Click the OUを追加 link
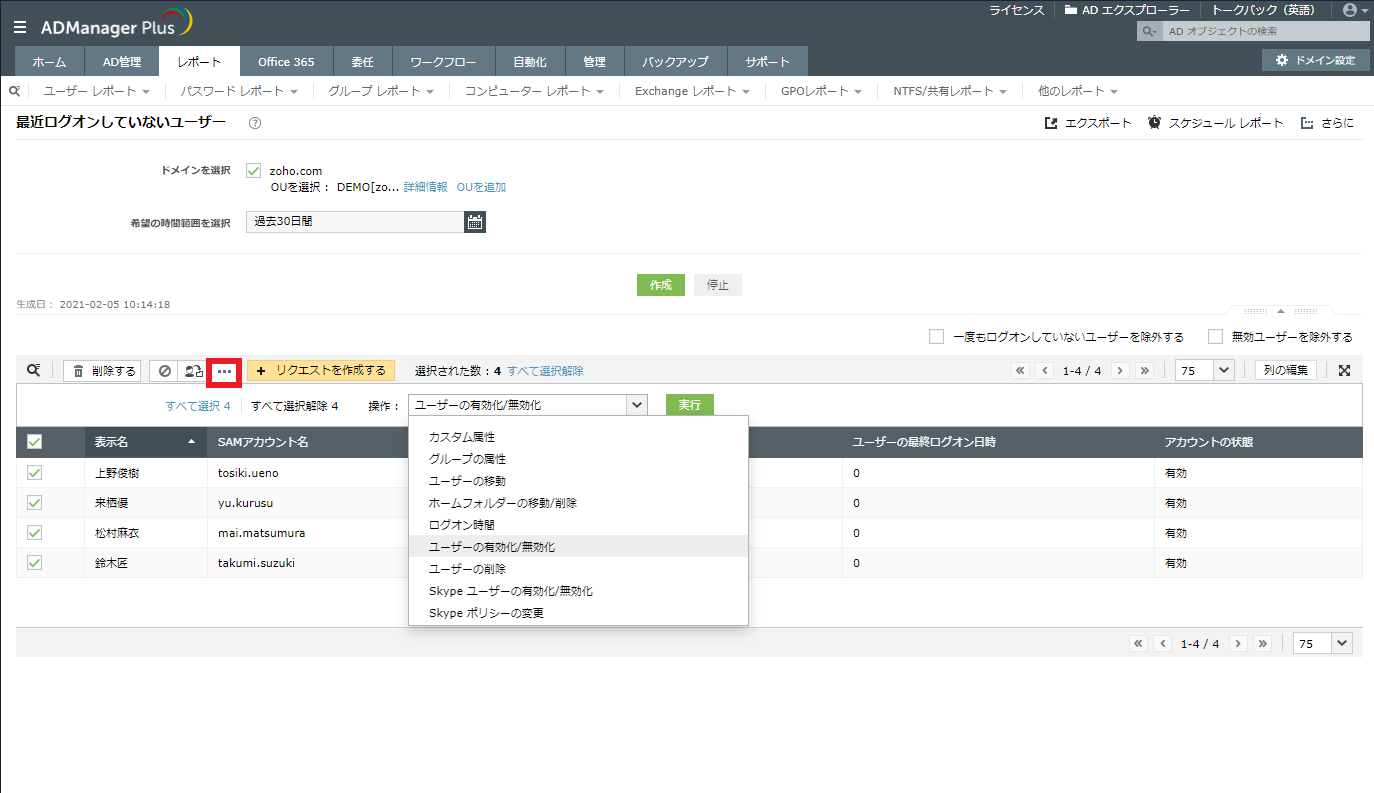Screen dimensions: 1374x793 point(481,187)
